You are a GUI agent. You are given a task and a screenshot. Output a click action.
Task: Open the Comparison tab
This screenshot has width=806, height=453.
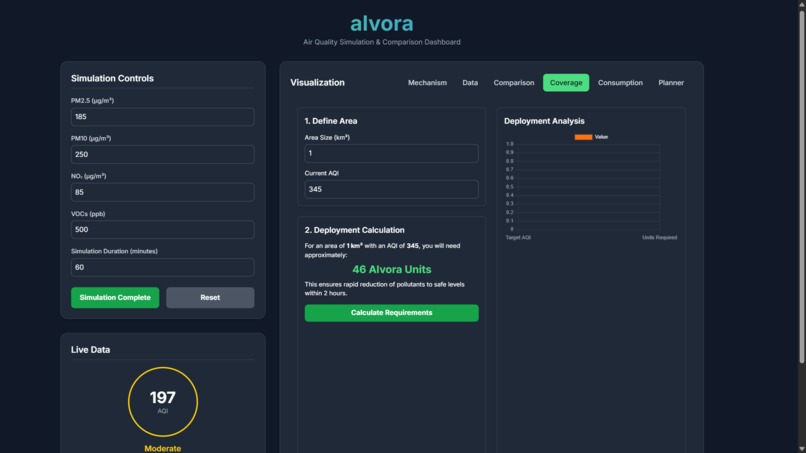[x=514, y=83]
